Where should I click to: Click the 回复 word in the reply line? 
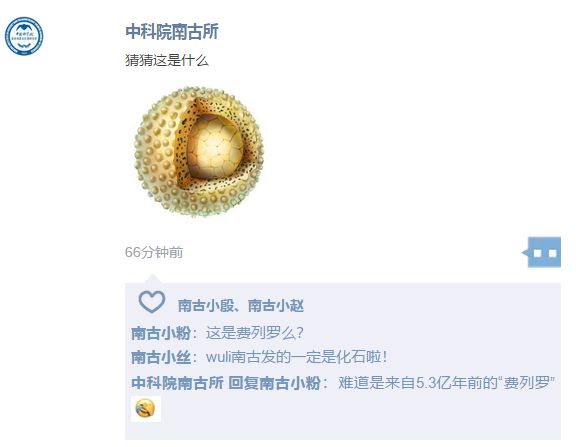tap(243, 383)
